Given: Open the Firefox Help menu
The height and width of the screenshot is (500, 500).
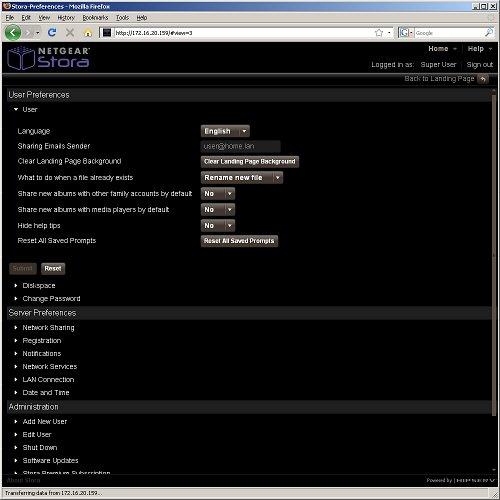Looking at the screenshot, I should tap(142, 18).
